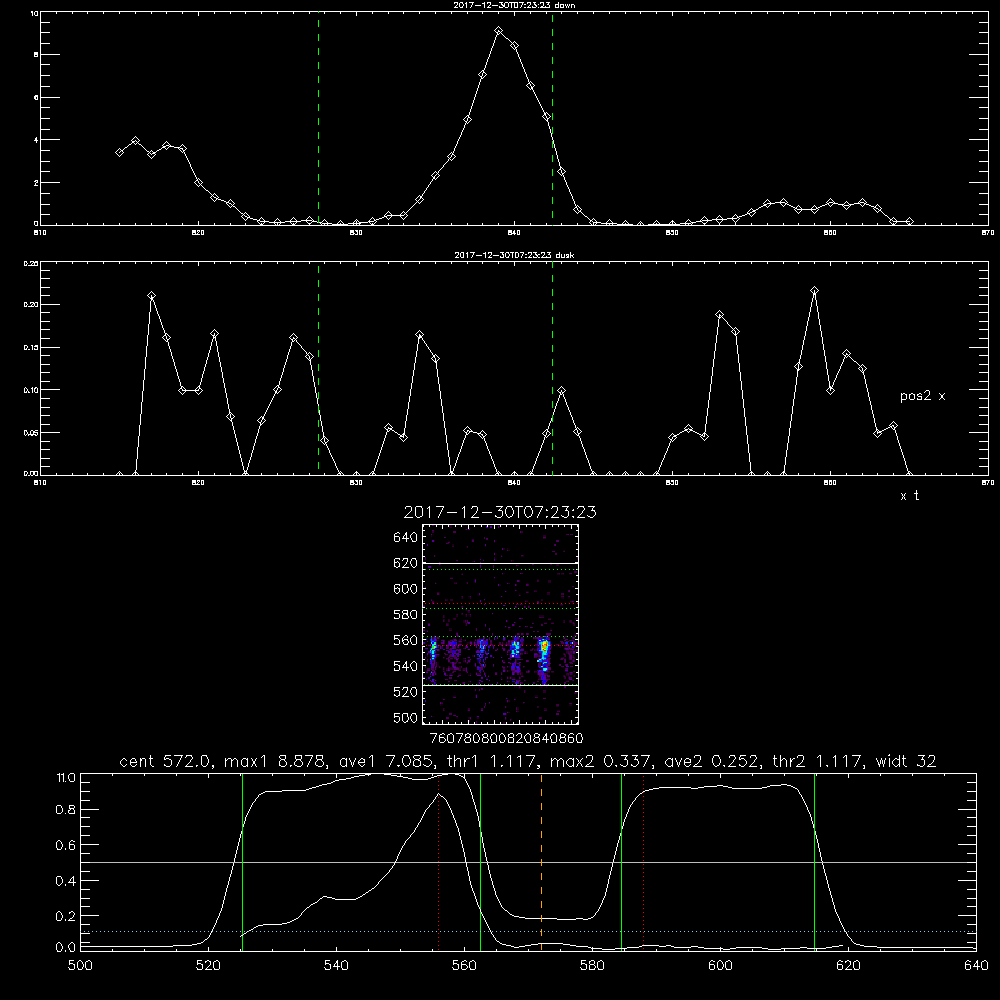Click the '11.0' label on the bottom plot y-axis
This screenshot has height=1000, width=1000.
(x=66, y=778)
